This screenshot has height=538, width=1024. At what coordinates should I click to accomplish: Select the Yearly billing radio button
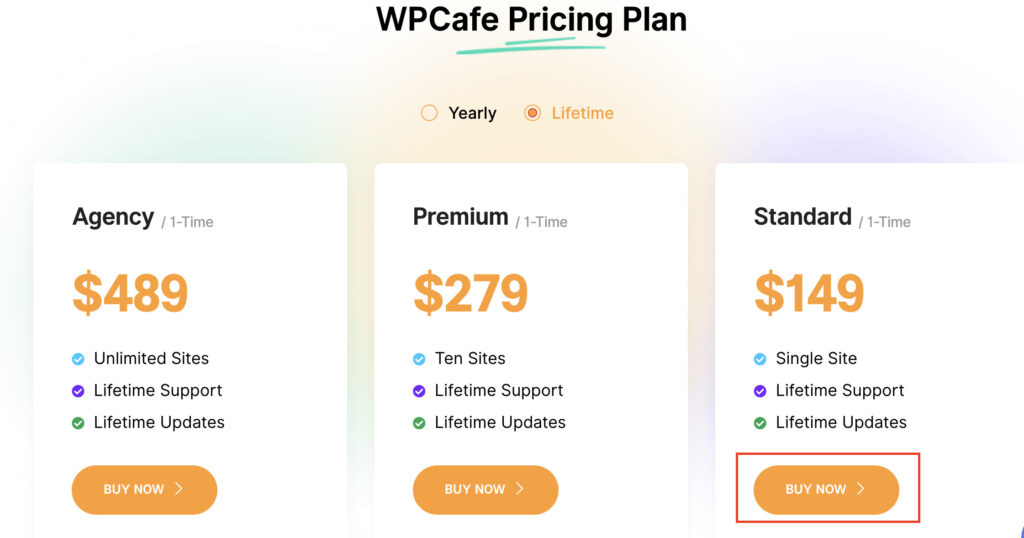pos(430,113)
